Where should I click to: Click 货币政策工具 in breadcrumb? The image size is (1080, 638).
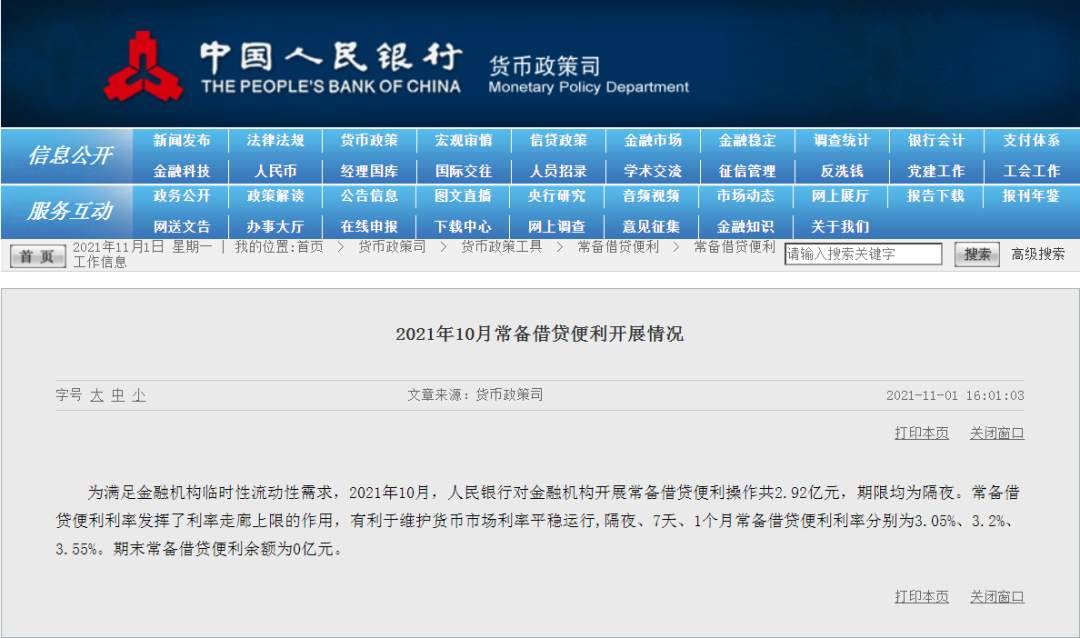click(501, 246)
